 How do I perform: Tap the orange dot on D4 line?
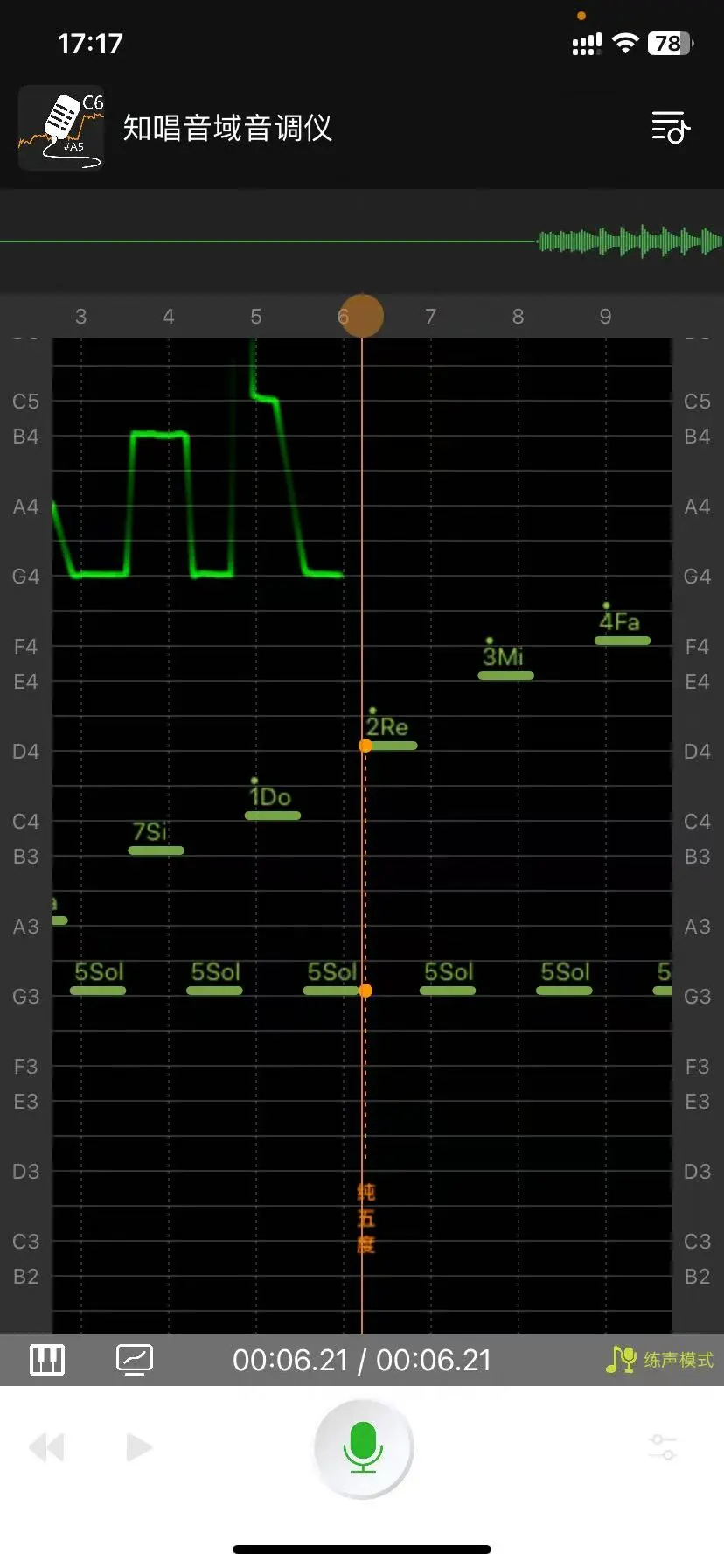[x=365, y=745]
